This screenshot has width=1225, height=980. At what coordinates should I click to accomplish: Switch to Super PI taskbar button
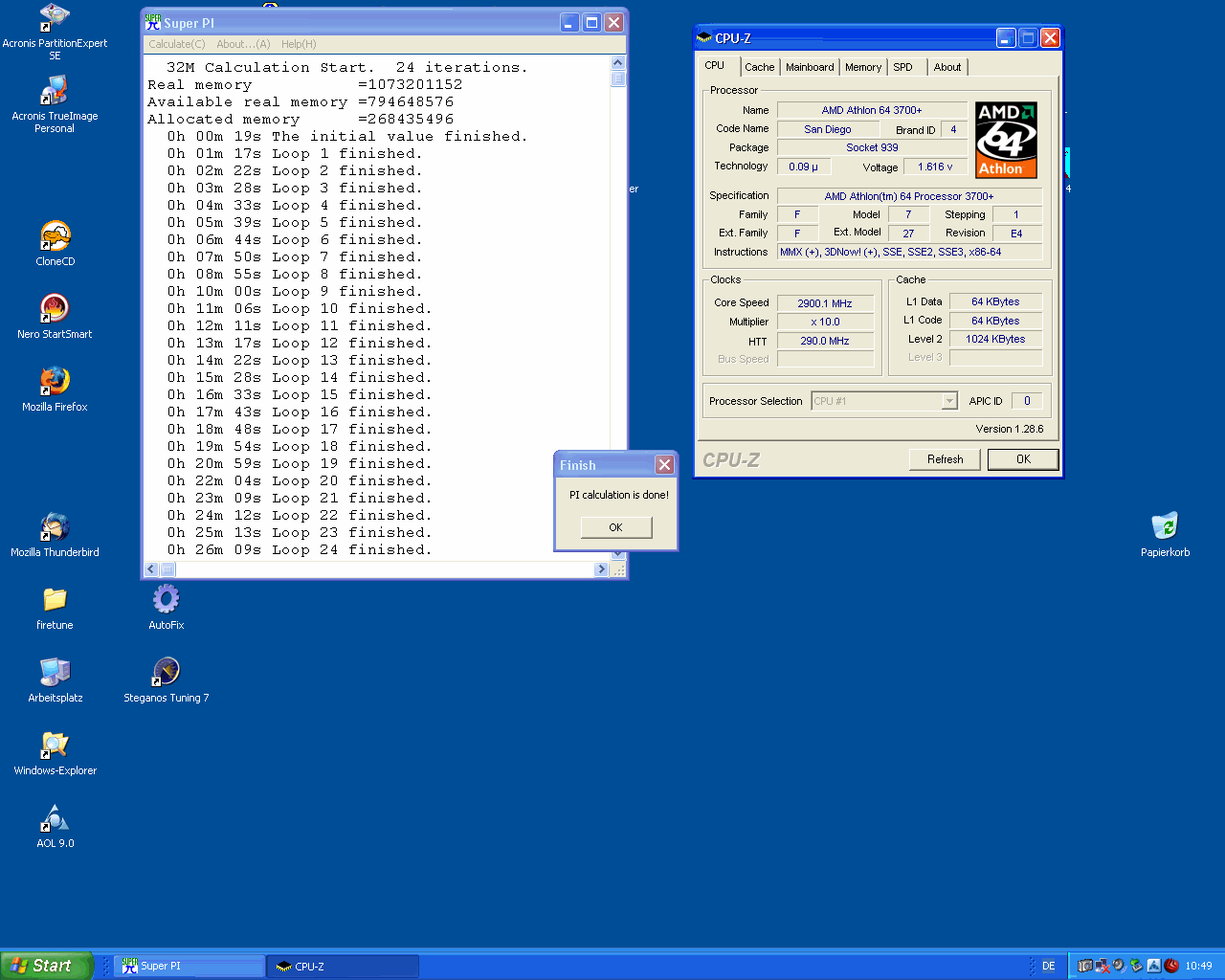click(189, 967)
